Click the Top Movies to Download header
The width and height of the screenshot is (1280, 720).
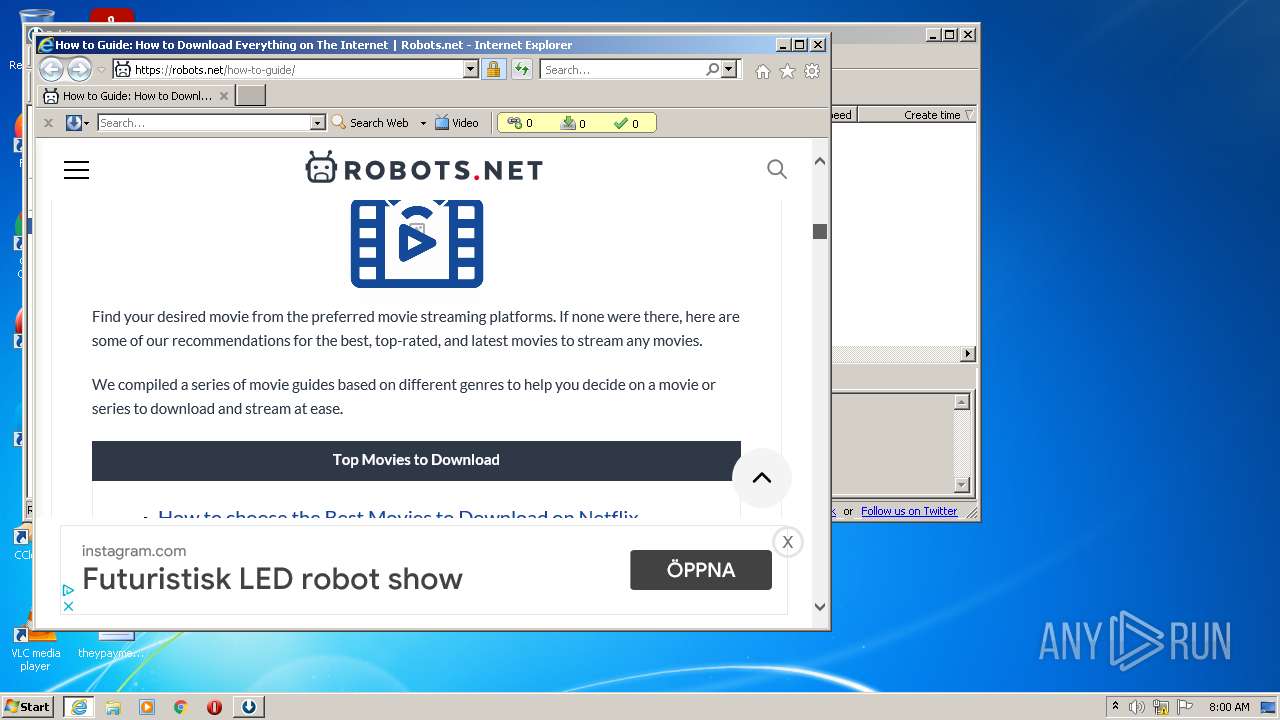416,460
